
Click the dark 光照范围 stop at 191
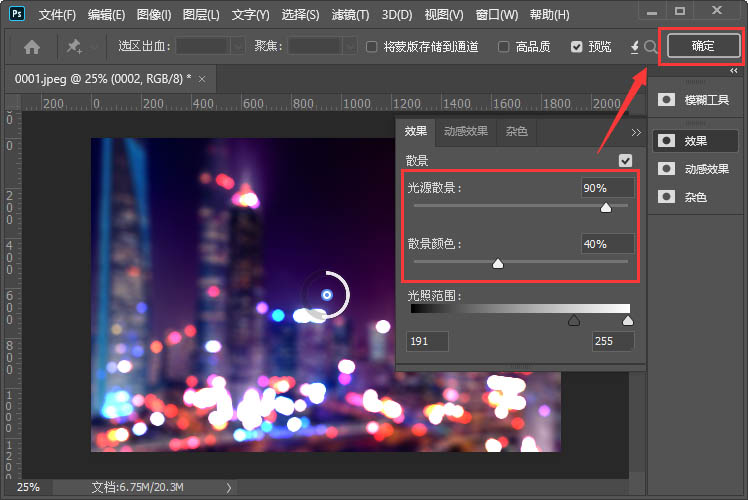pos(574,320)
